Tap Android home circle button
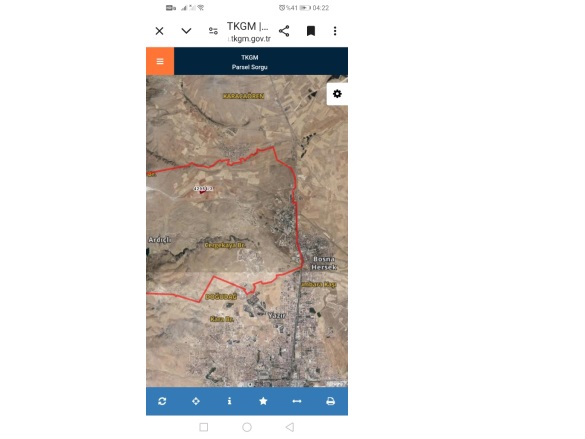Viewport: 585px width, 439px height. coord(247,427)
